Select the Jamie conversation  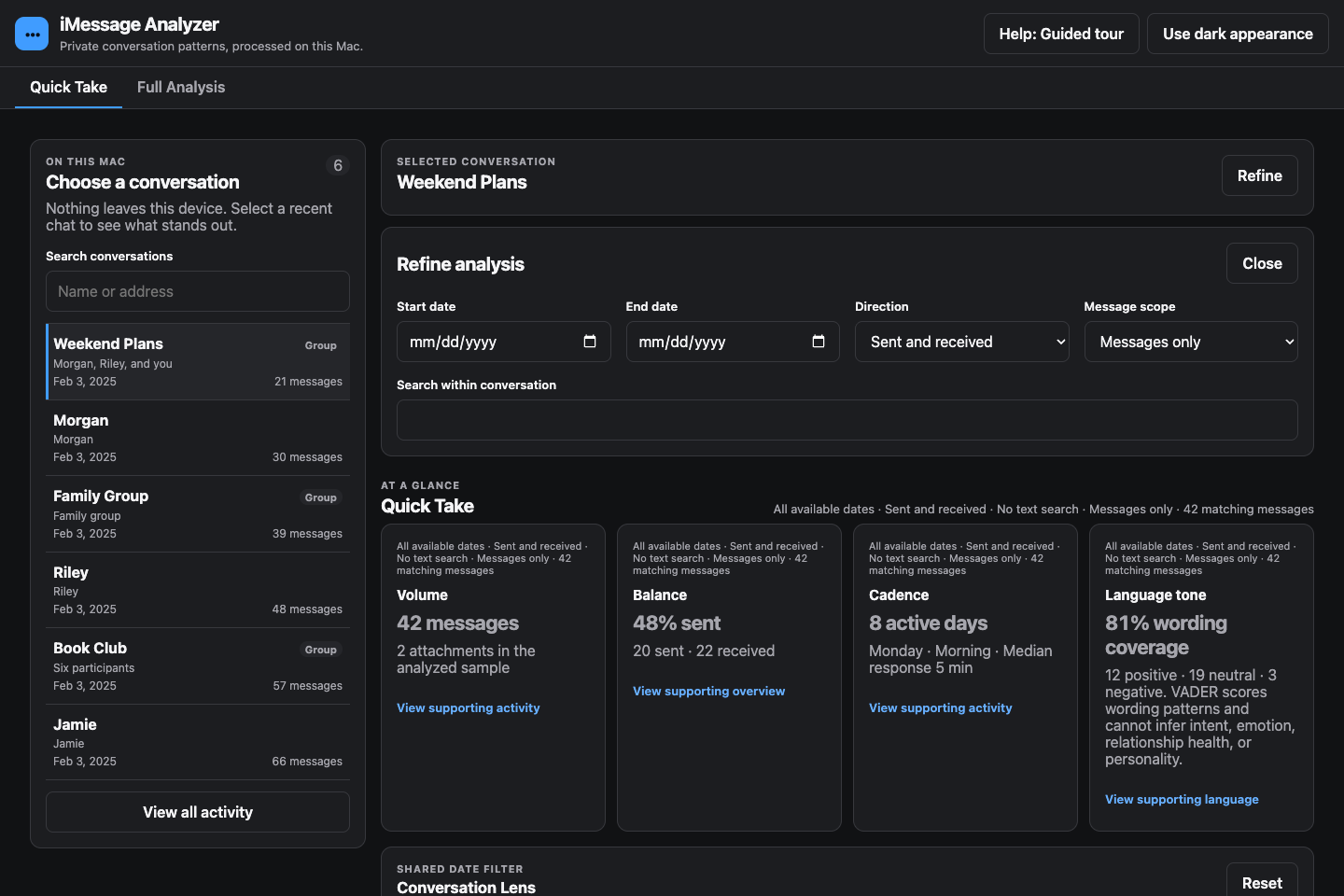click(x=198, y=743)
